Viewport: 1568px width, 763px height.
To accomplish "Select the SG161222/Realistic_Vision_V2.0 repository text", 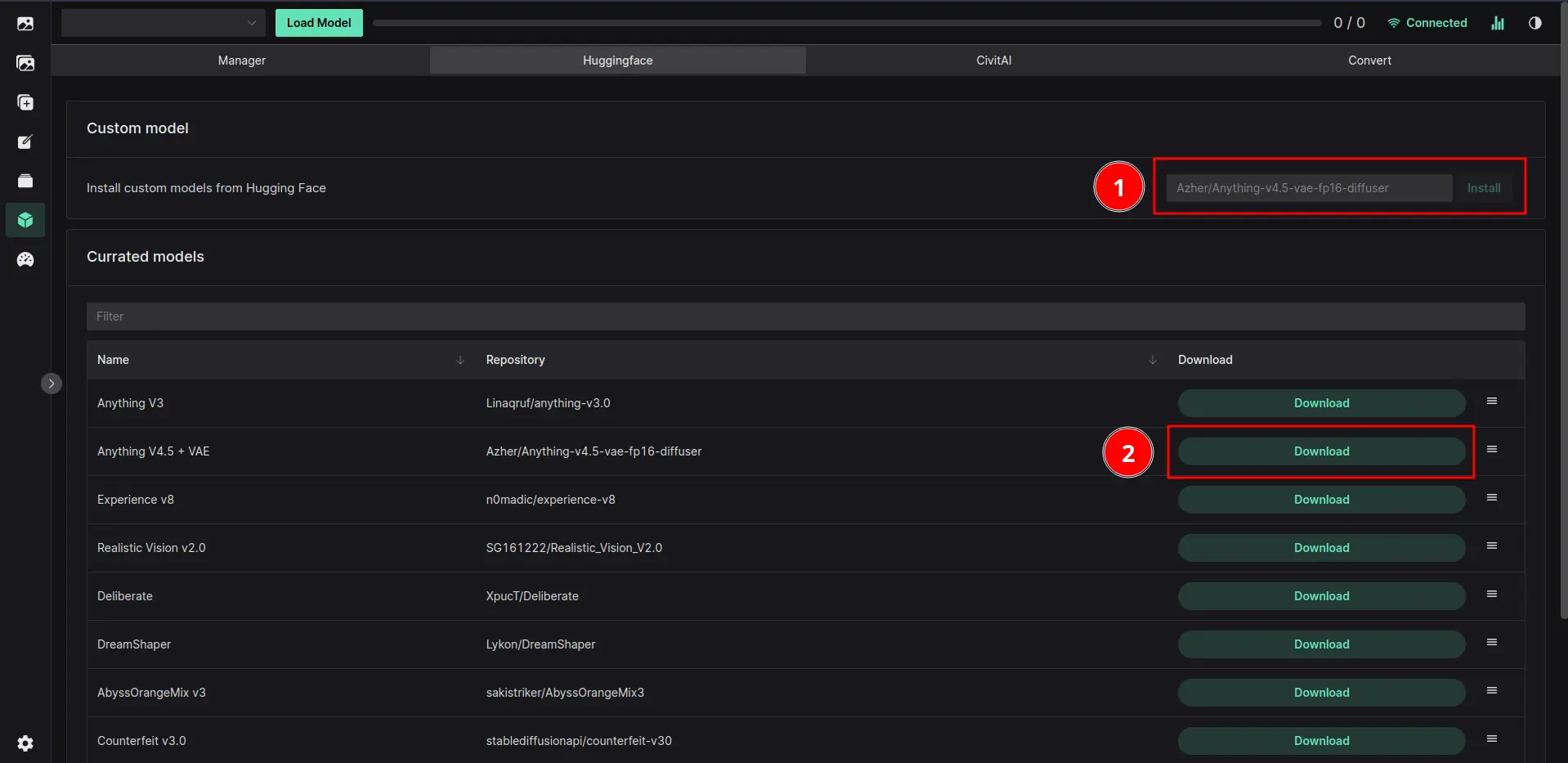I will pyautogui.click(x=574, y=548).
